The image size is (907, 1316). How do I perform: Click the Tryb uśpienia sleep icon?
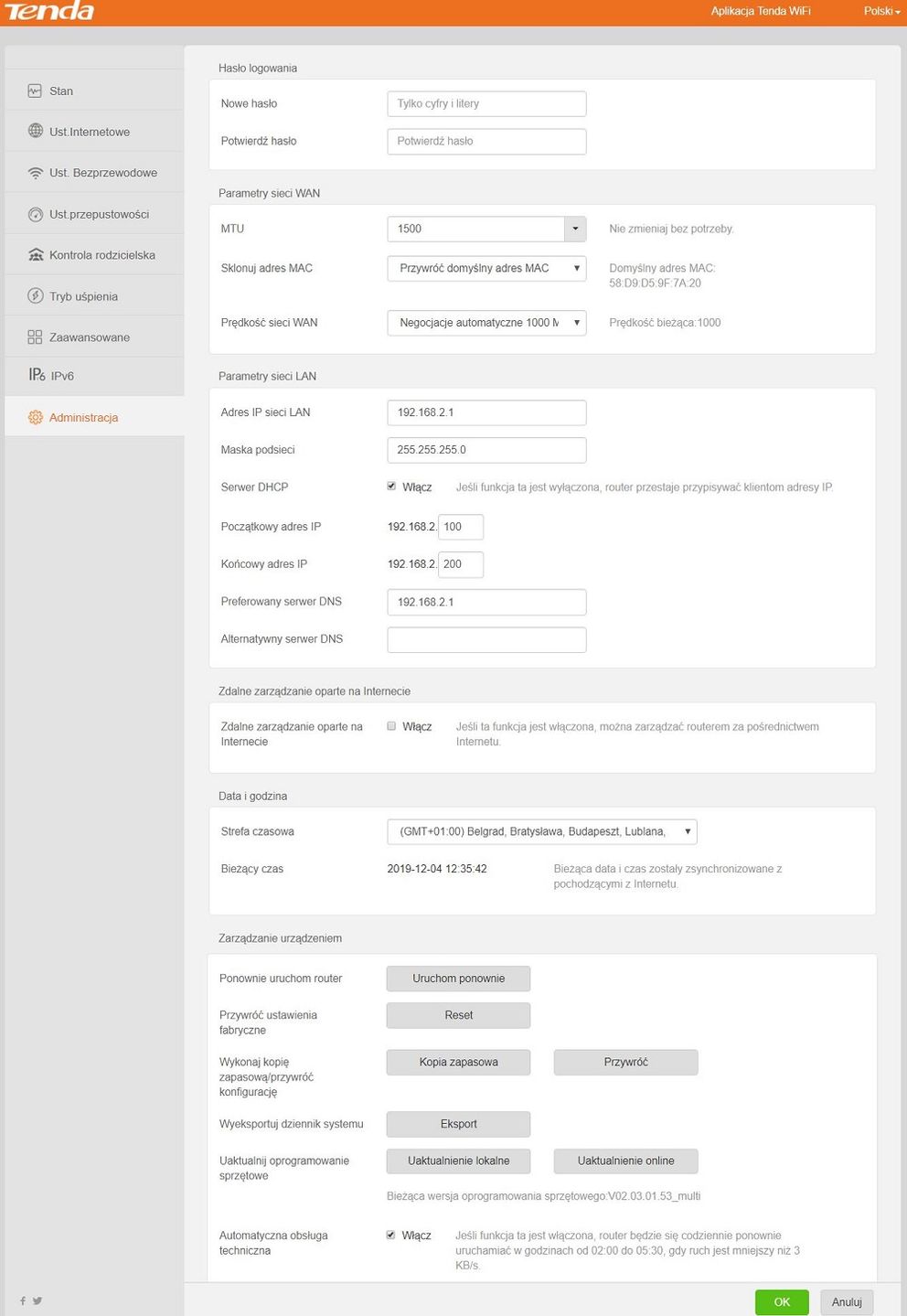click(36, 296)
